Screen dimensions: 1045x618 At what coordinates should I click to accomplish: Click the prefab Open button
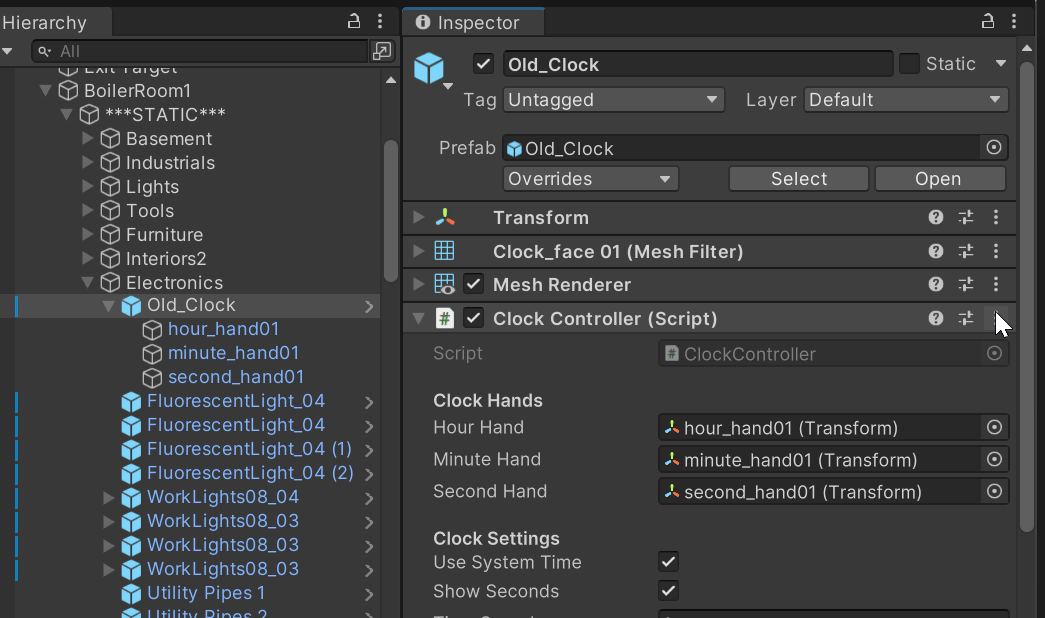pyautogui.click(x=938, y=179)
